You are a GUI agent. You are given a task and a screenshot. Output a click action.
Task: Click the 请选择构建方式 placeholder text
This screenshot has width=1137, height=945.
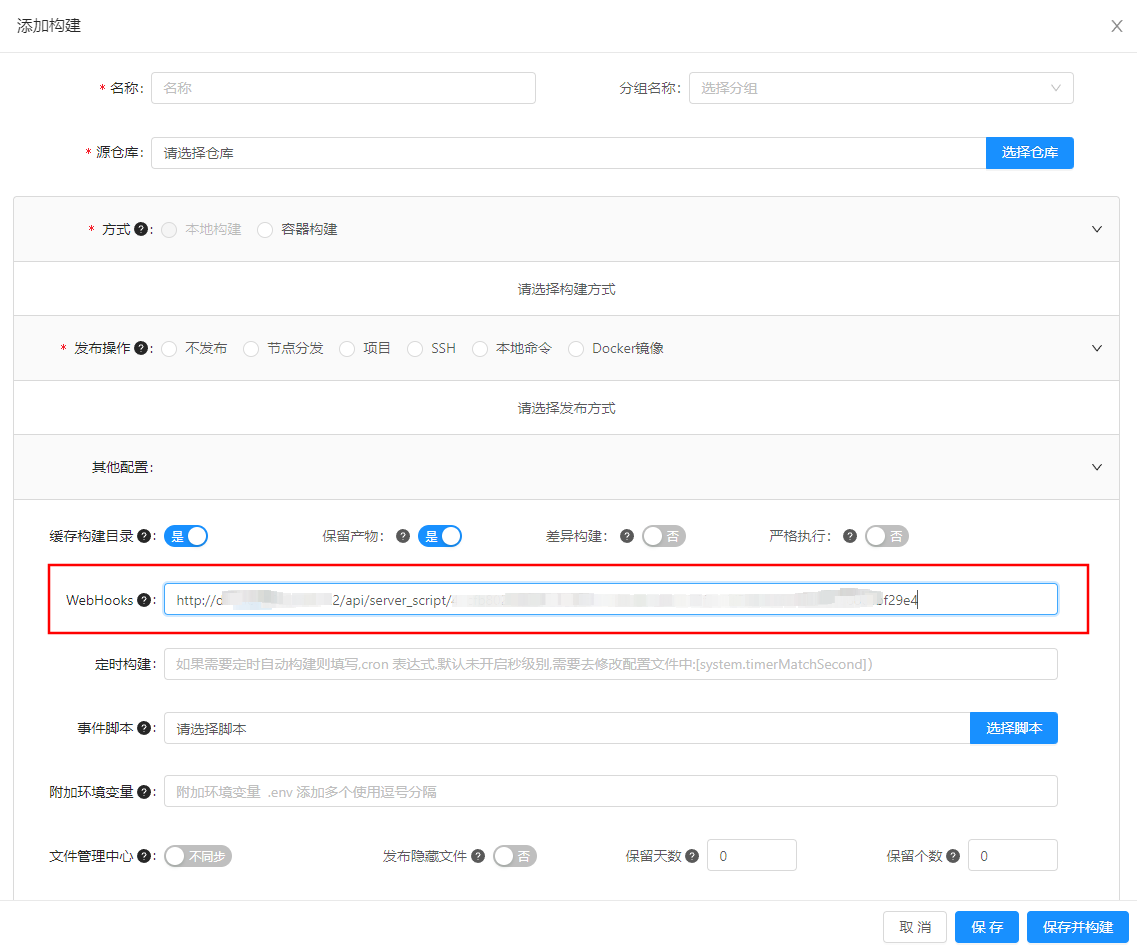566,289
